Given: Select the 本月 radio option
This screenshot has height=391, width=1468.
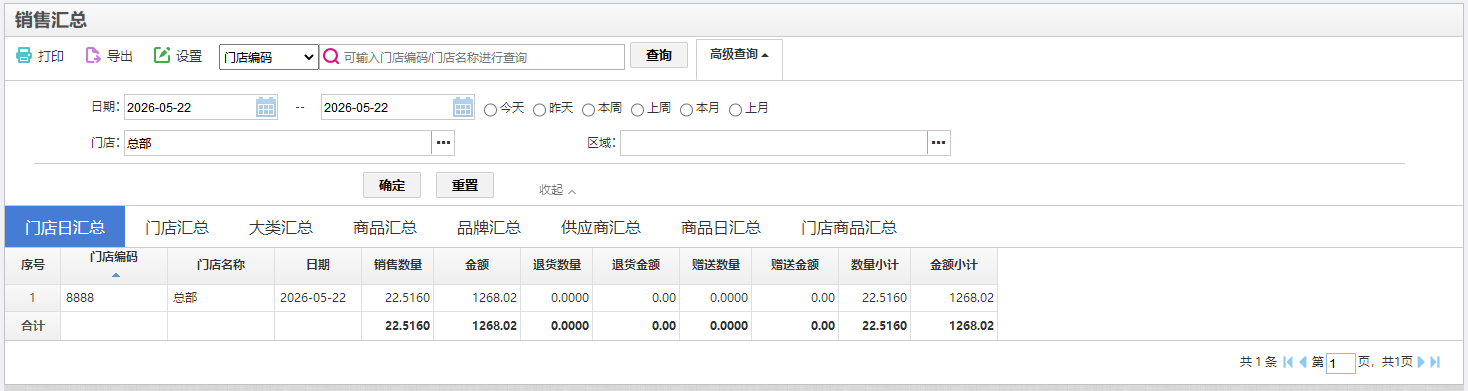Looking at the screenshot, I should click(x=686, y=109).
